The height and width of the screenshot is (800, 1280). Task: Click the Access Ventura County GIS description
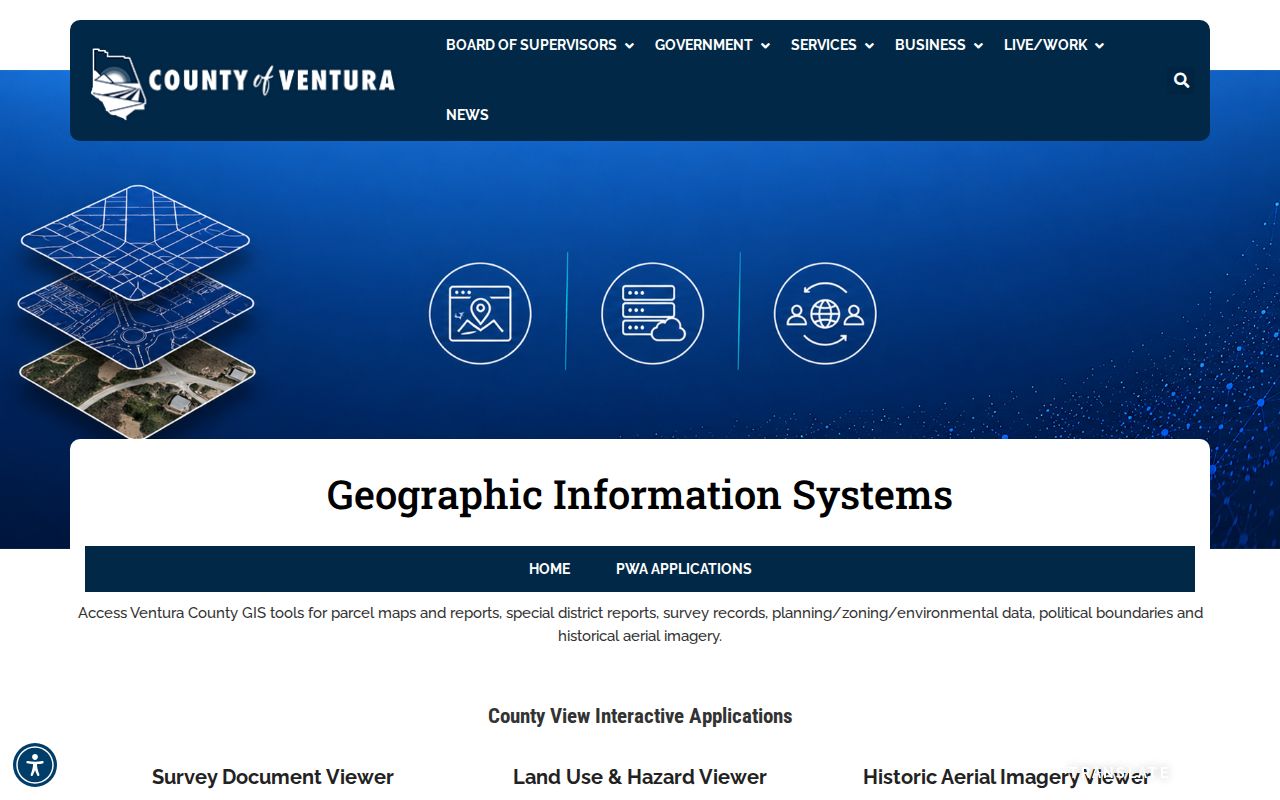click(x=640, y=624)
